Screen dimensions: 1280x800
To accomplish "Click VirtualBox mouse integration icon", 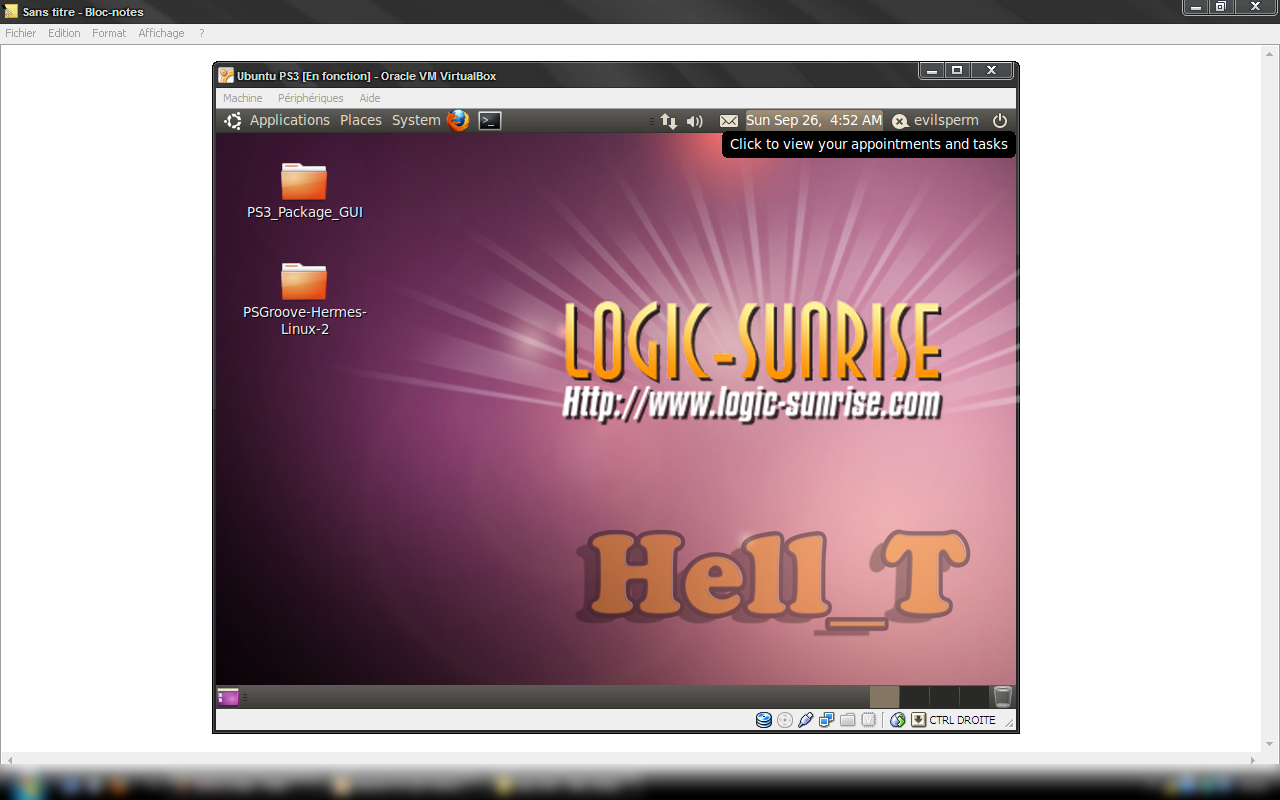I will 898,720.
